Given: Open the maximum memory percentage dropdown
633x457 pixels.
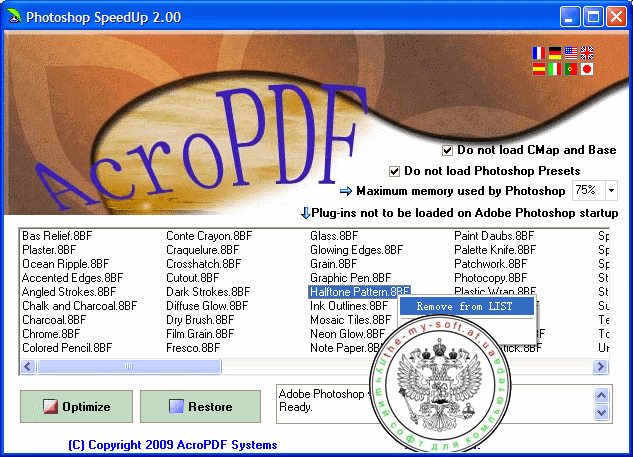Looking at the screenshot, I should pos(611,190).
